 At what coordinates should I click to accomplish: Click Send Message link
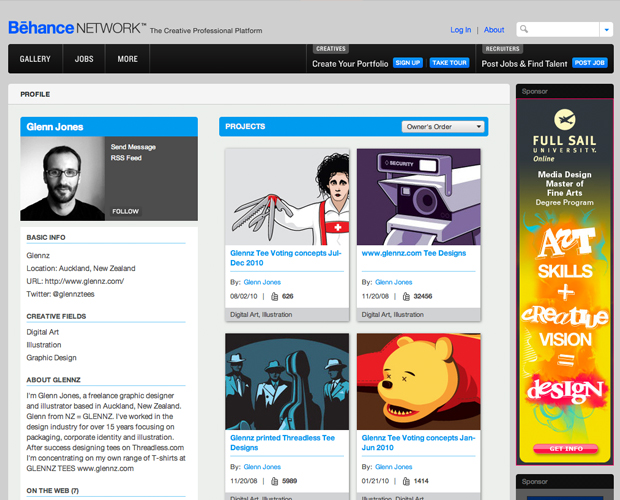coord(133,147)
